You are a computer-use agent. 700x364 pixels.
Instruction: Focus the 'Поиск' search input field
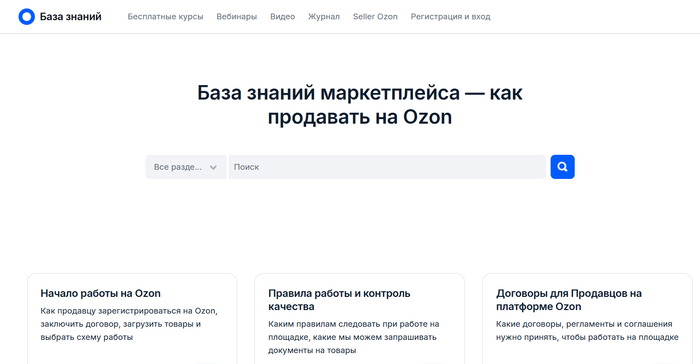click(x=387, y=167)
